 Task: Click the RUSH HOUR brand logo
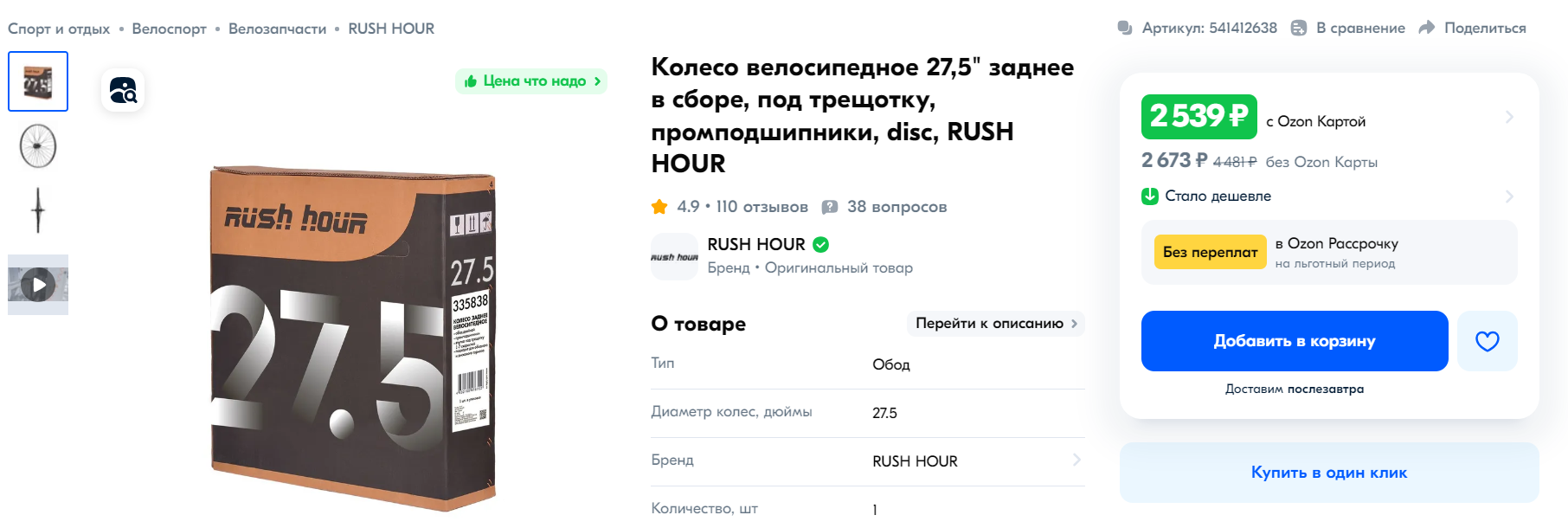click(674, 256)
